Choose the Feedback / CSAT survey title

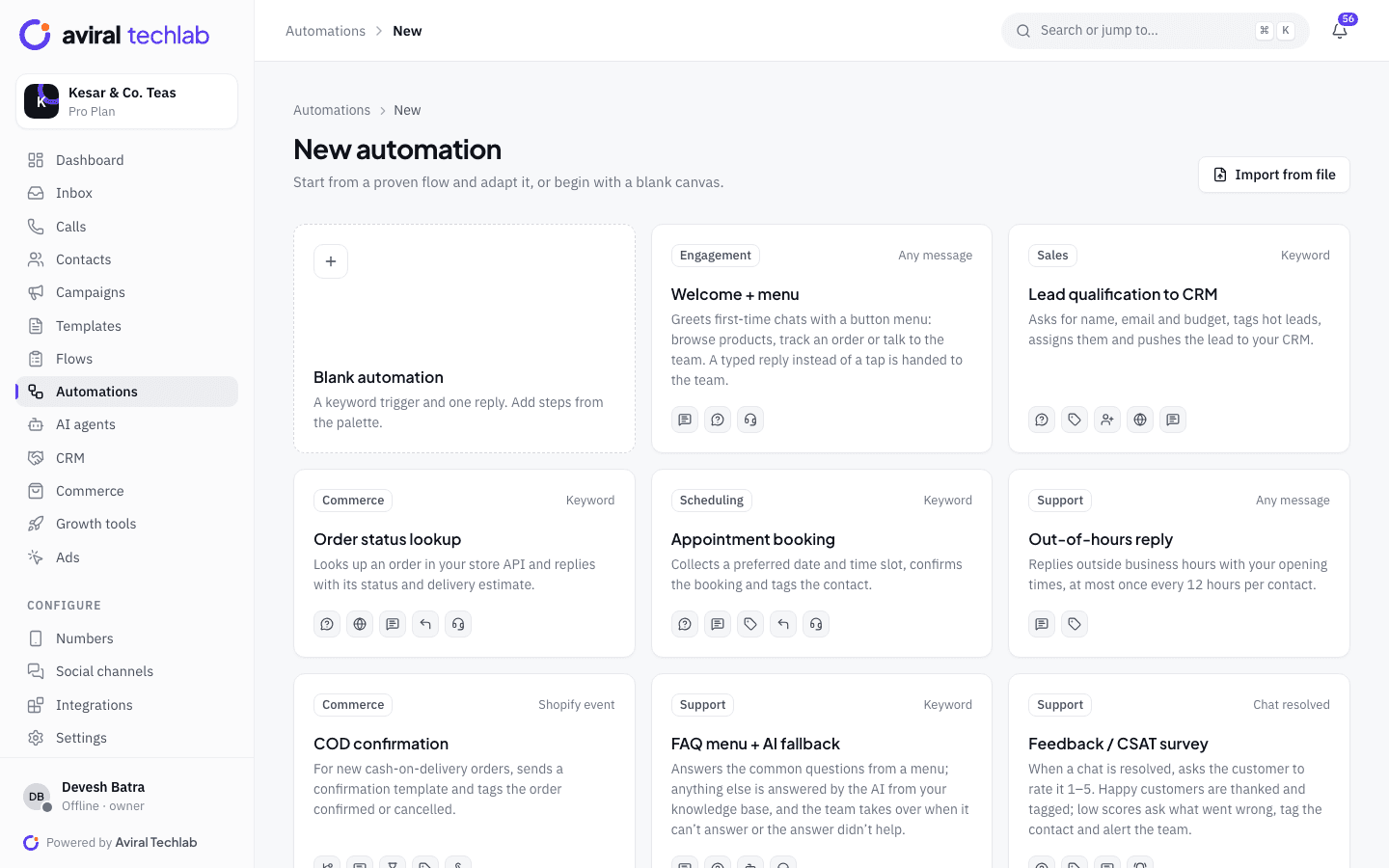tap(1118, 744)
